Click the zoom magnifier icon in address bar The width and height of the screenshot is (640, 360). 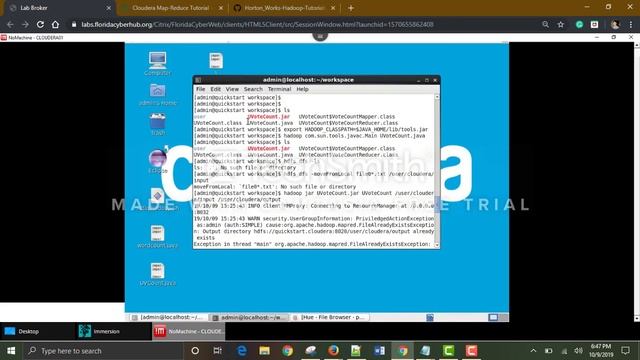(545, 24)
